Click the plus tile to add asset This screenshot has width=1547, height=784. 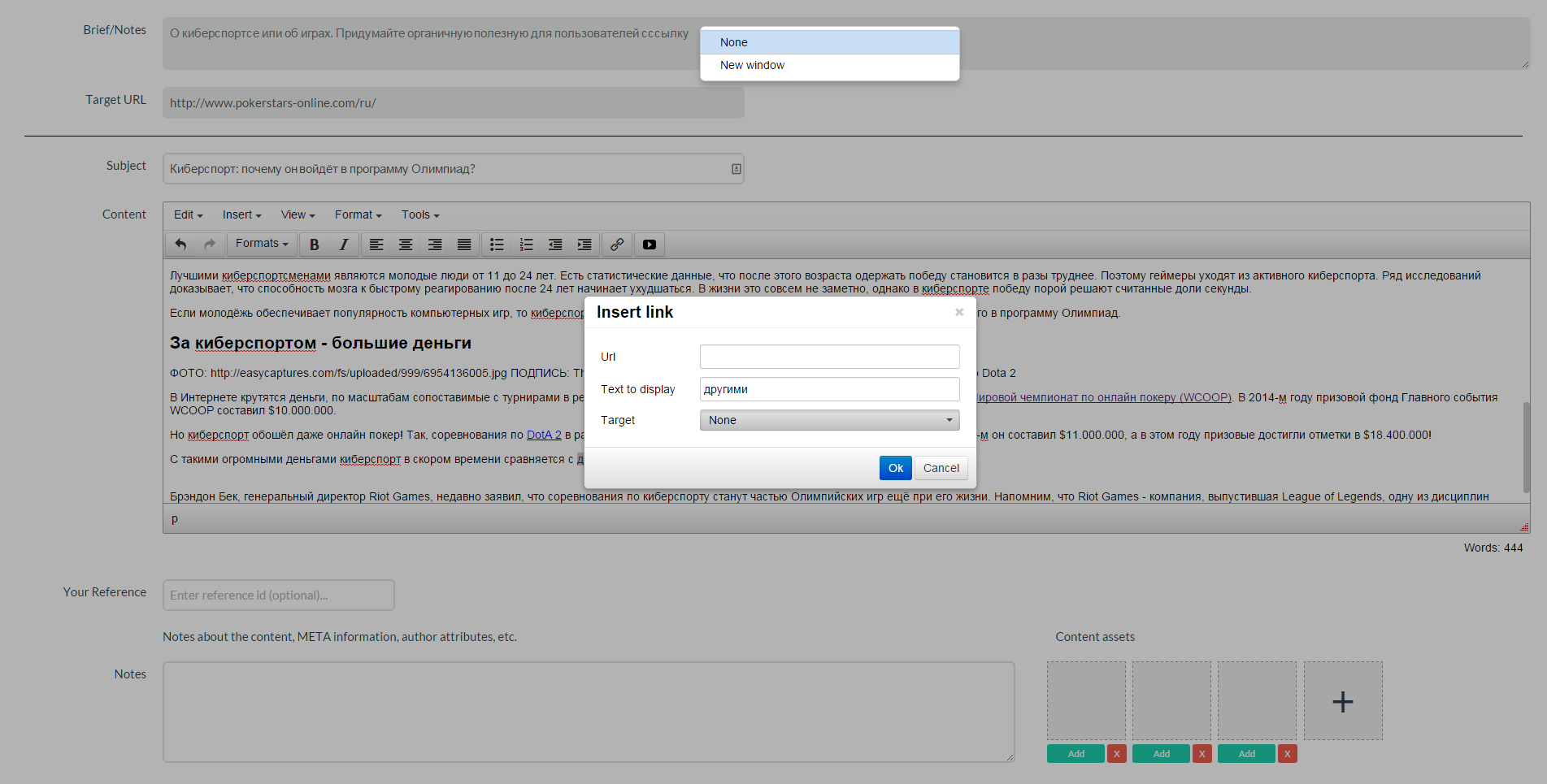click(1342, 701)
